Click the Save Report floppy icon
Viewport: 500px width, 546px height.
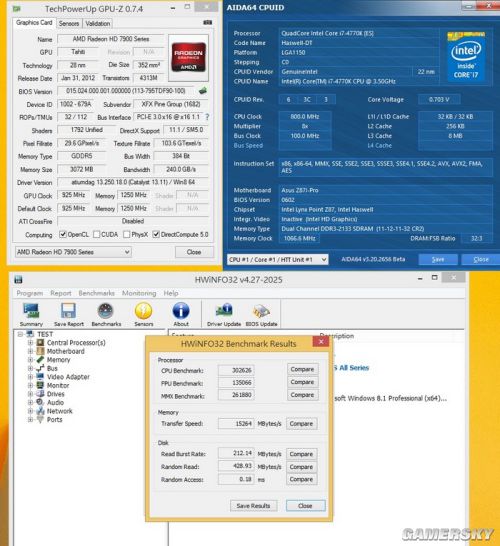[x=68, y=311]
